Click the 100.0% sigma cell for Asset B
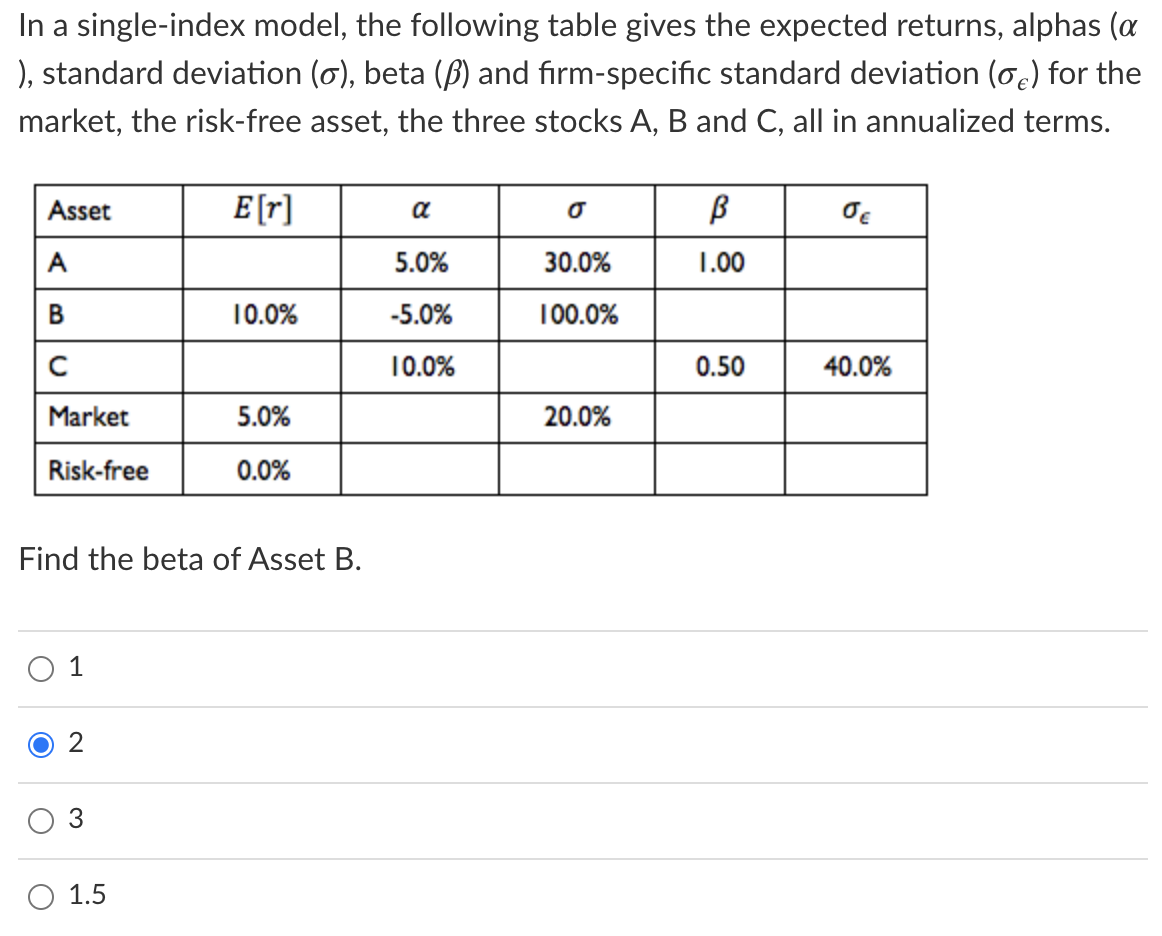1162x936 pixels. (576, 314)
